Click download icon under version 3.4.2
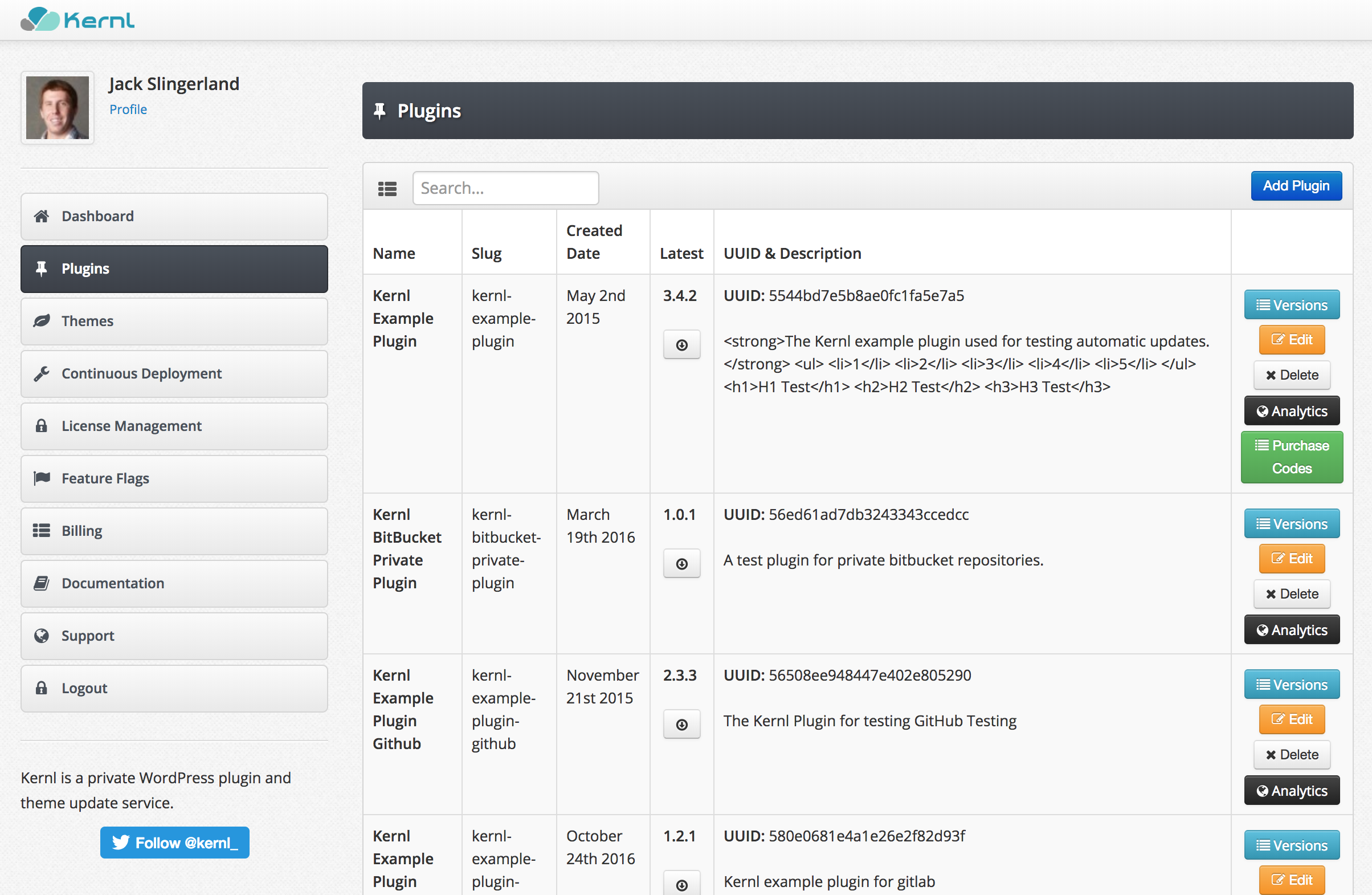Screen dimensions: 1372x895 click(681, 345)
